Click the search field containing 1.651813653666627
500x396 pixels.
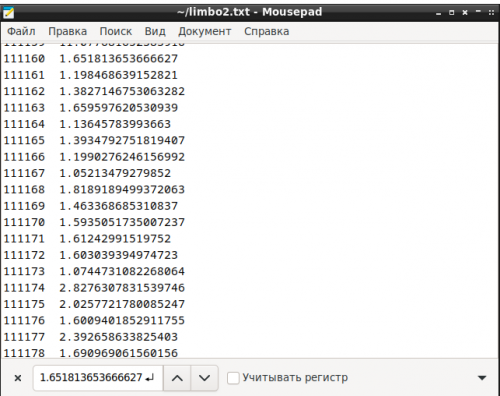[x=98, y=378]
